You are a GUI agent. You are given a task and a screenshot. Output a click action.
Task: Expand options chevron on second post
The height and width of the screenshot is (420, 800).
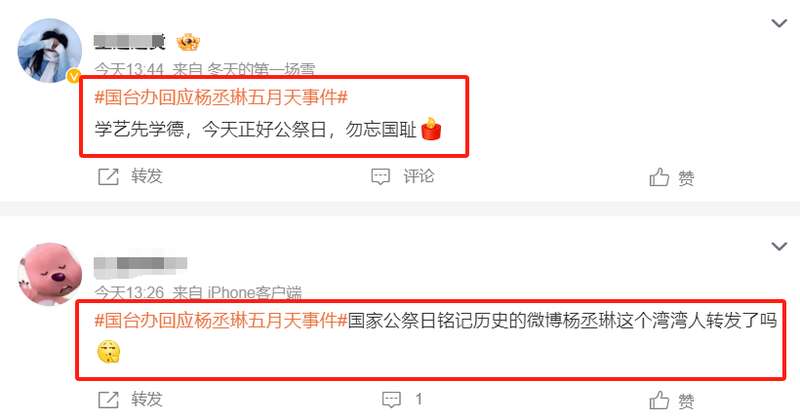coord(779,246)
